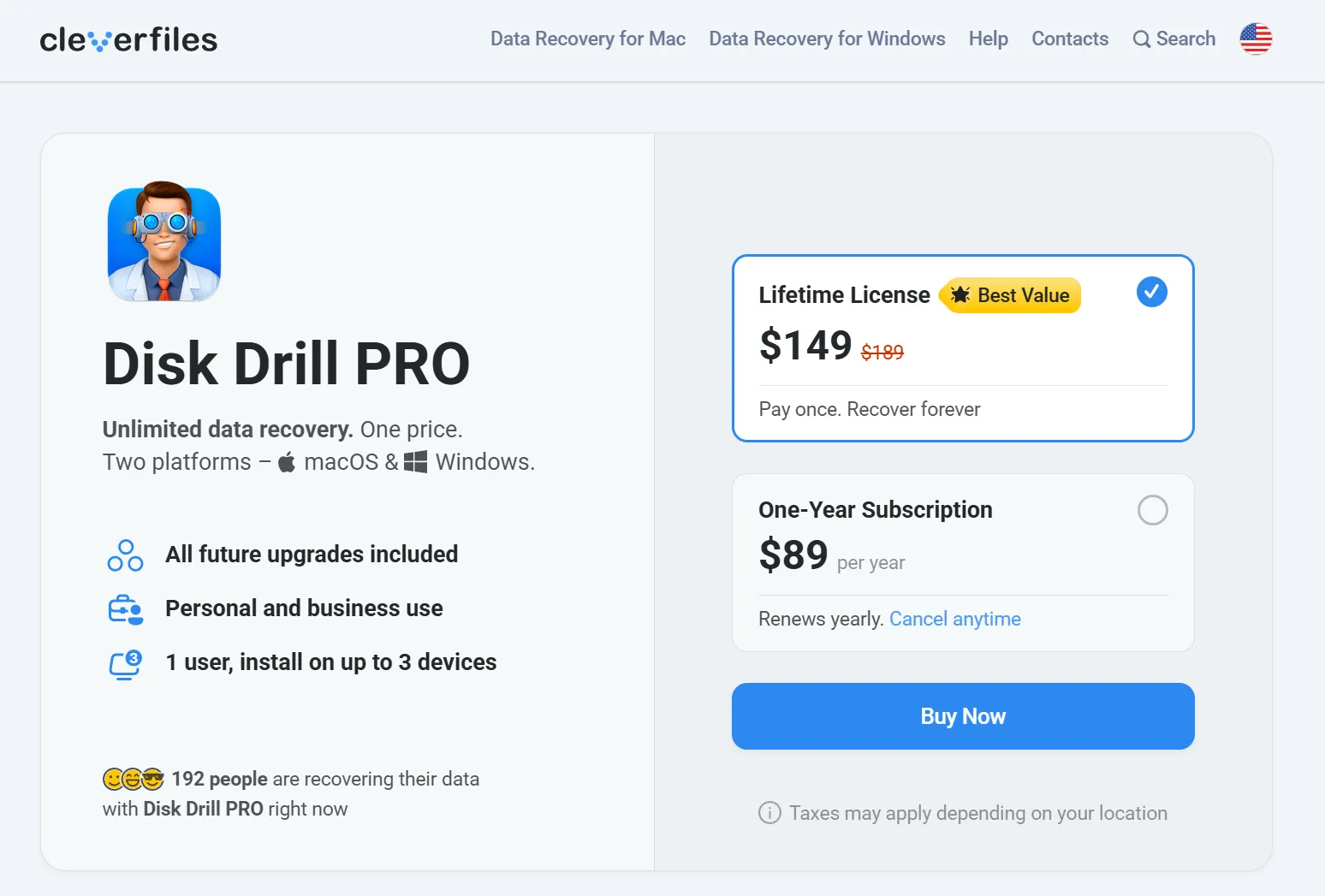The width and height of the screenshot is (1325, 896).
Task: Click the Best Value badge
Action: (1010, 295)
